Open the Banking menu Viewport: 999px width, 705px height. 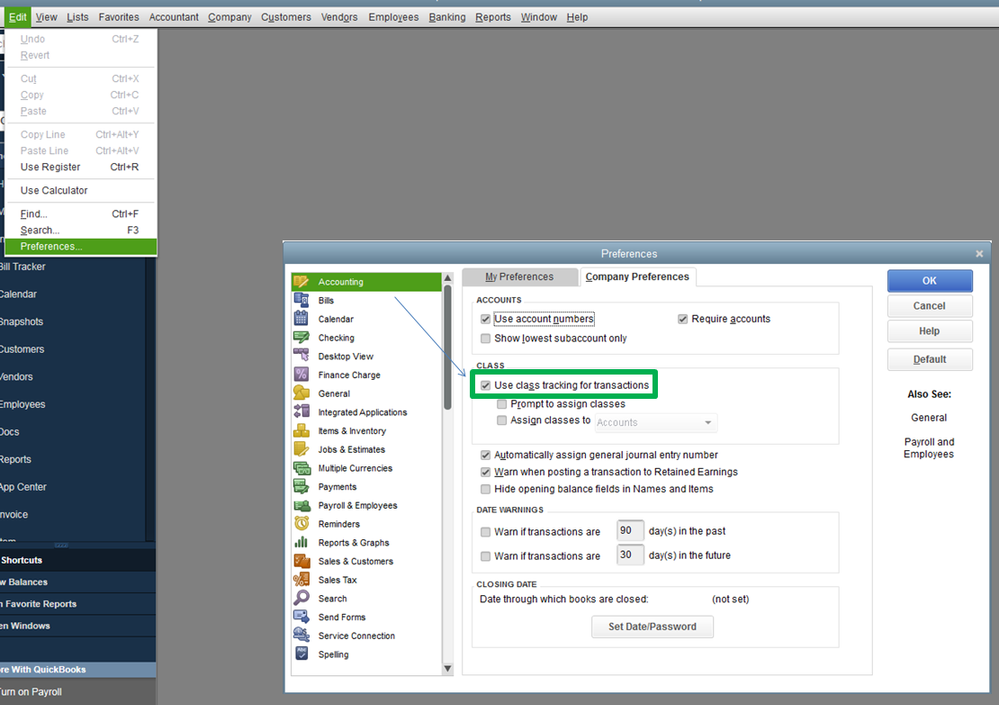447,17
